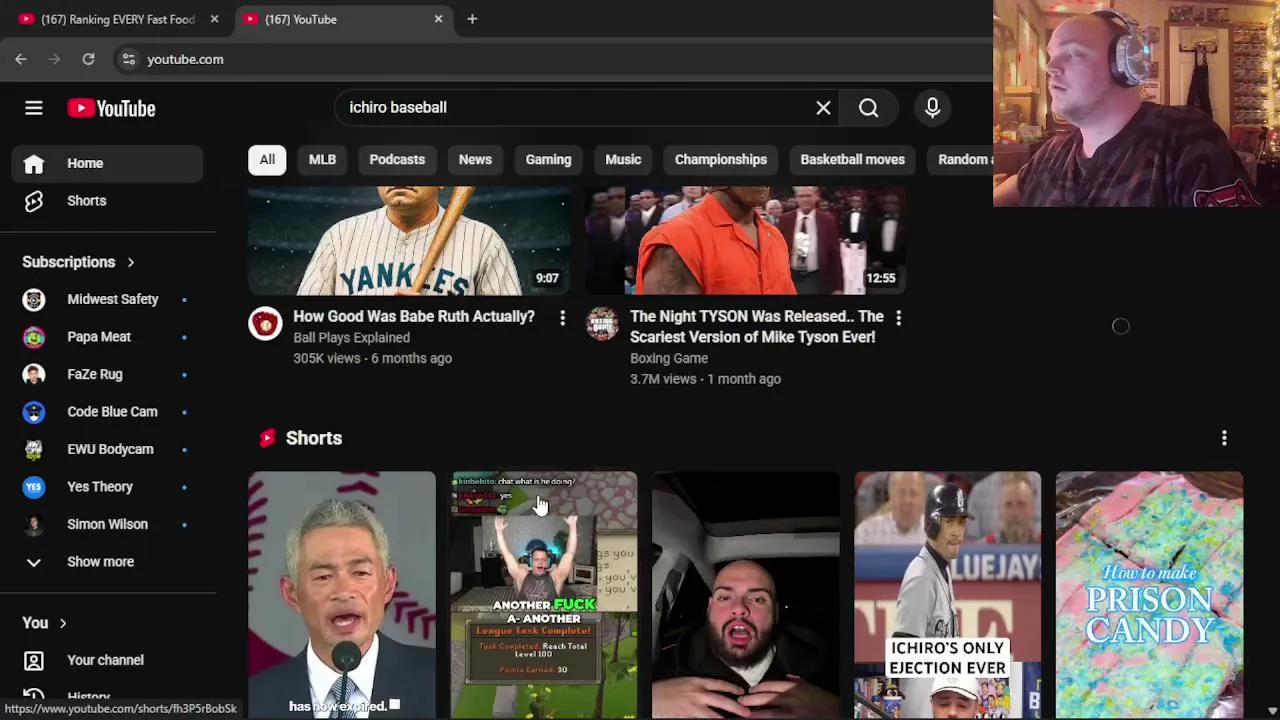Open options for Babe Ruth video
This screenshot has height=720, width=1280.
[562, 318]
